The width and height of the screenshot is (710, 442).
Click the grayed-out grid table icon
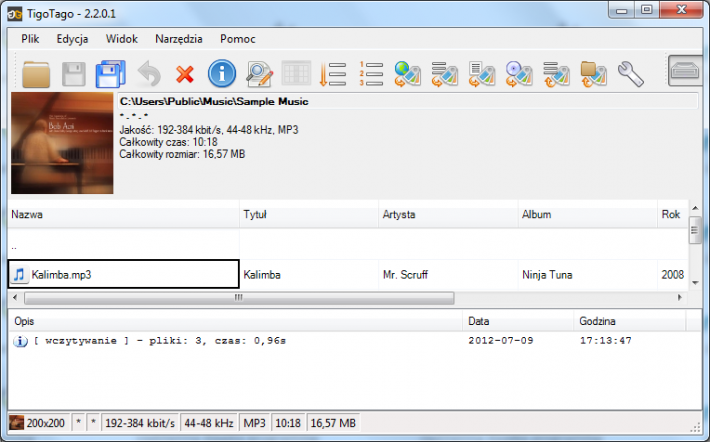296,73
